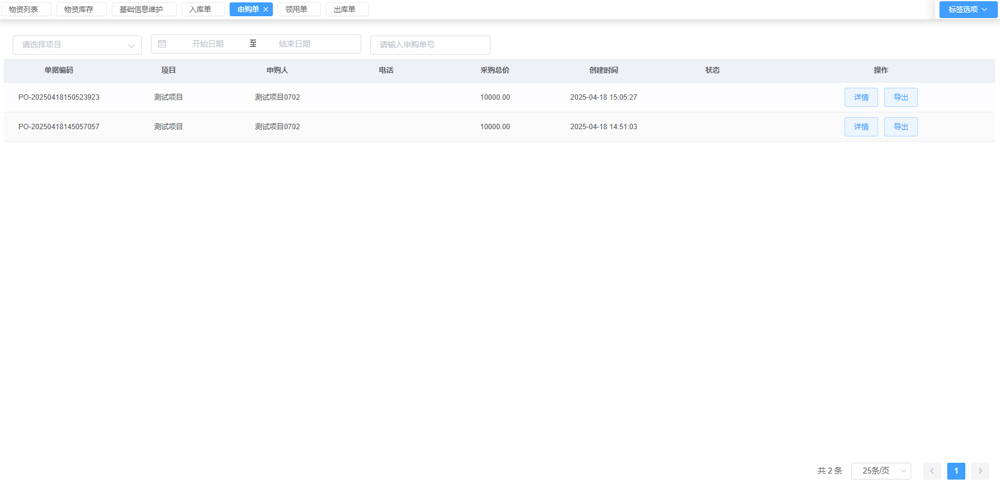Viewport: 1000px width, 492px height.
Task: Click the 开始日期 start date field
Action: tap(208, 44)
